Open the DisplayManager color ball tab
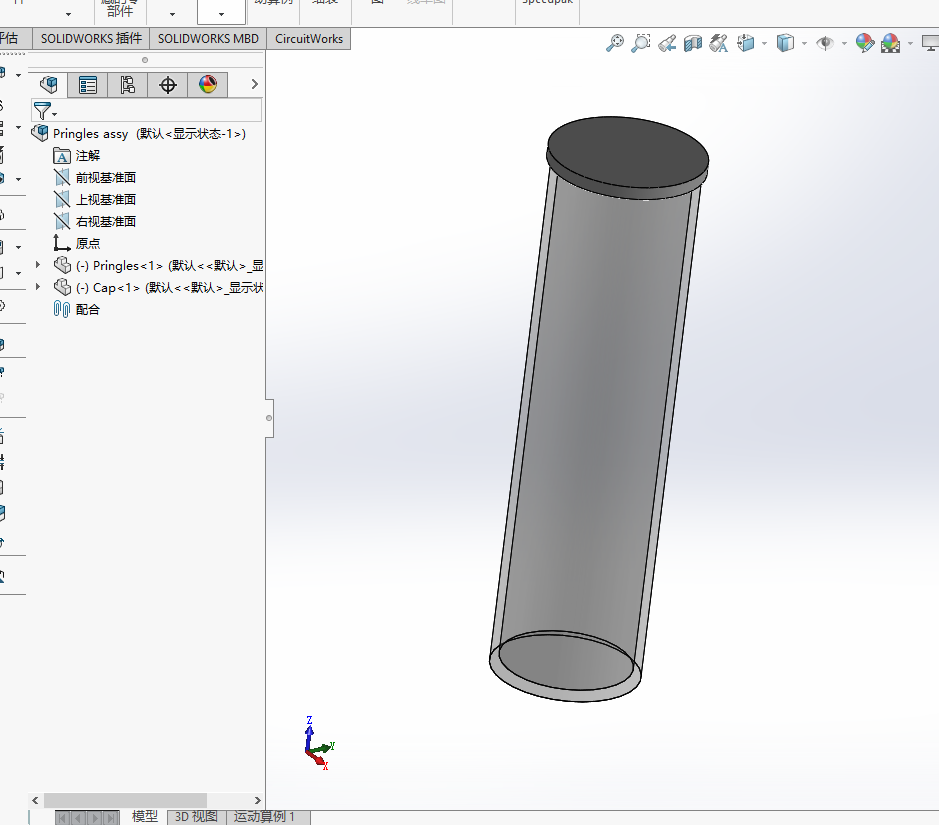This screenshot has height=825, width=939. click(208, 84)
